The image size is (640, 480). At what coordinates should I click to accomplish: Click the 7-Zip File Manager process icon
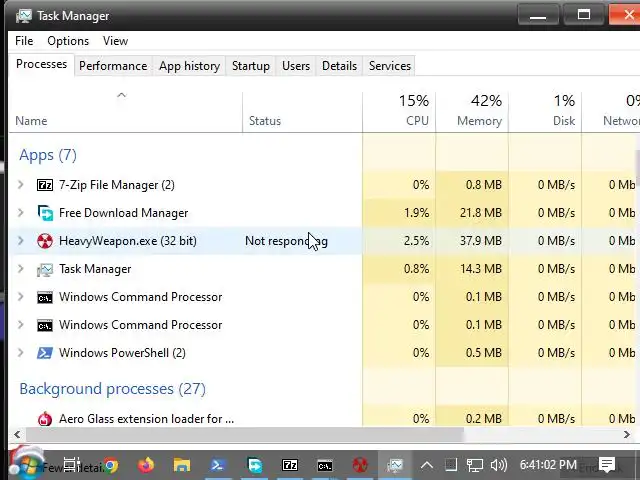[45, 185]
